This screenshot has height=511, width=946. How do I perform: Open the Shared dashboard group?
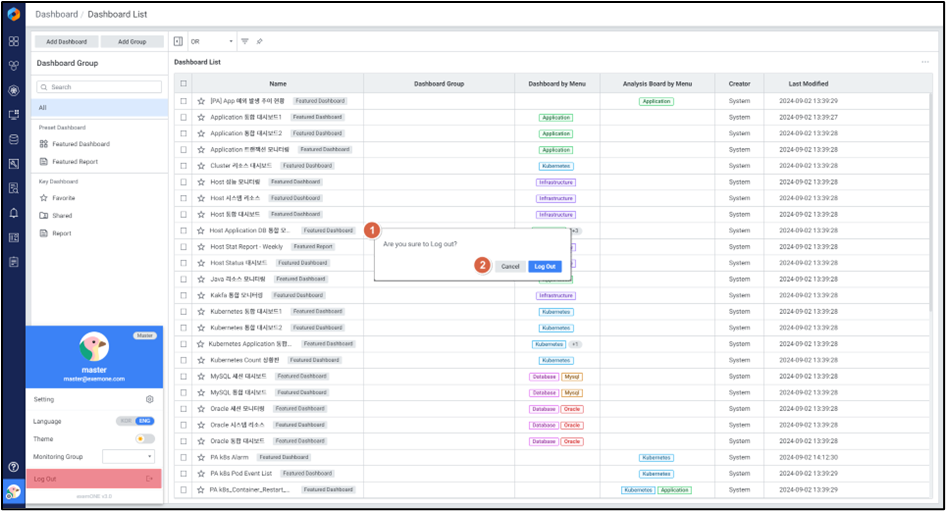click(x=62, y=215)
